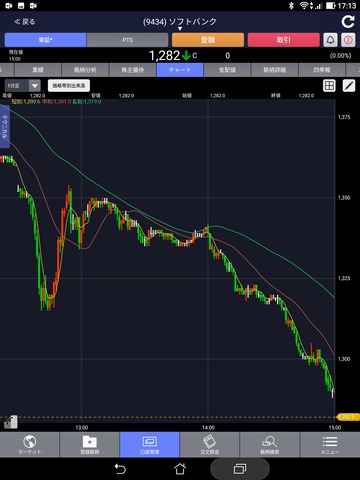360x480 pixels.
Task: Switch to the 銘柄分析 tab
Action: (x=85, y=70)
